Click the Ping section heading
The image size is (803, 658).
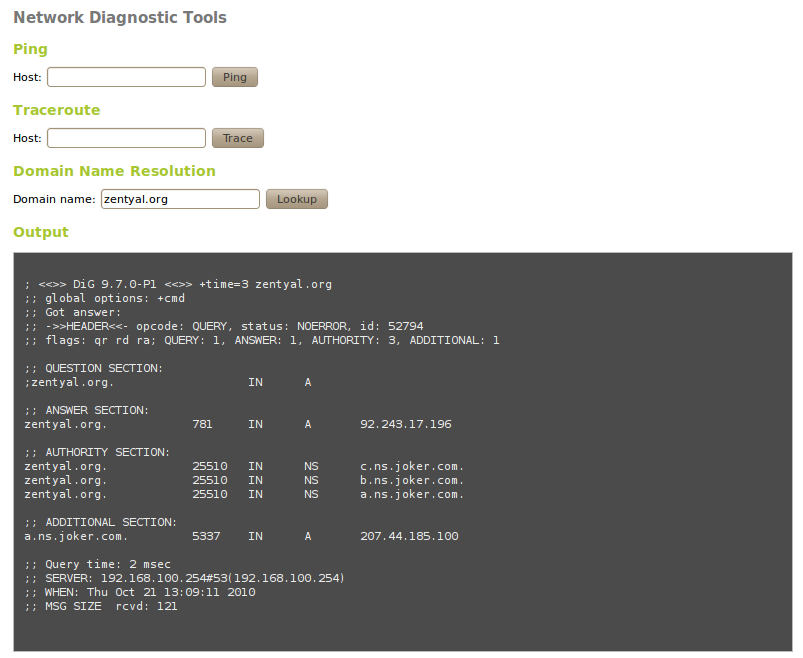[30, 49]
